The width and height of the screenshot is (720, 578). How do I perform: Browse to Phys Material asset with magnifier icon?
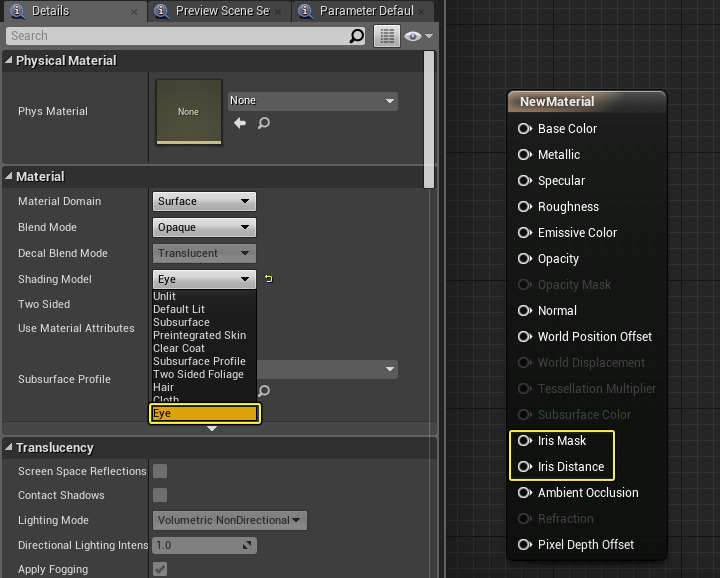tap(264, 123)
